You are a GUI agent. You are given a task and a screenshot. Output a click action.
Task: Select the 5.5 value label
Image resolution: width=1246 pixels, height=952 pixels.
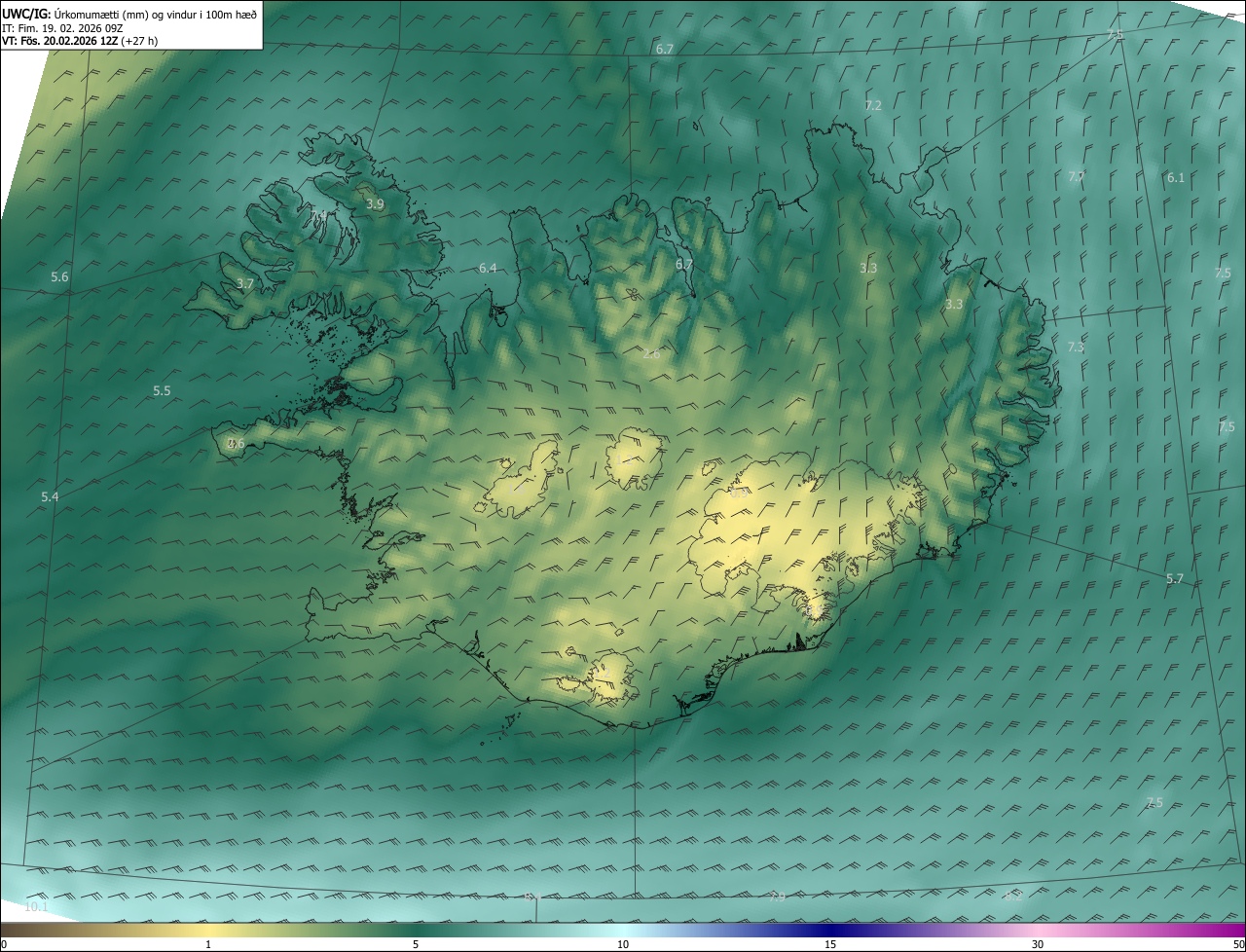[162, 391]
